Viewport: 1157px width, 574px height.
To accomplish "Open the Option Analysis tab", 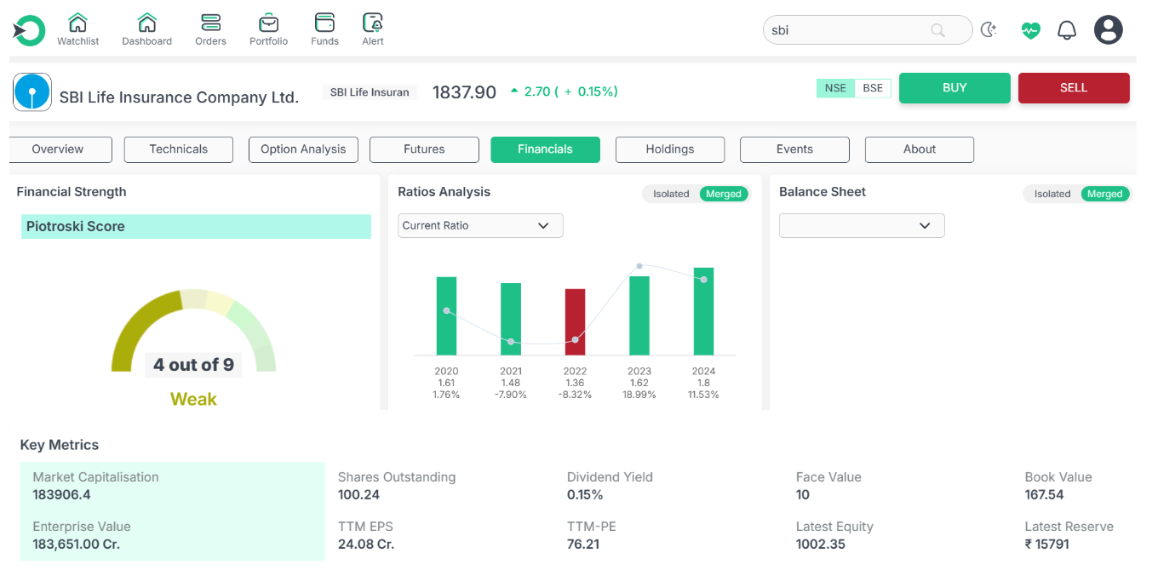I will pos(303,149).
